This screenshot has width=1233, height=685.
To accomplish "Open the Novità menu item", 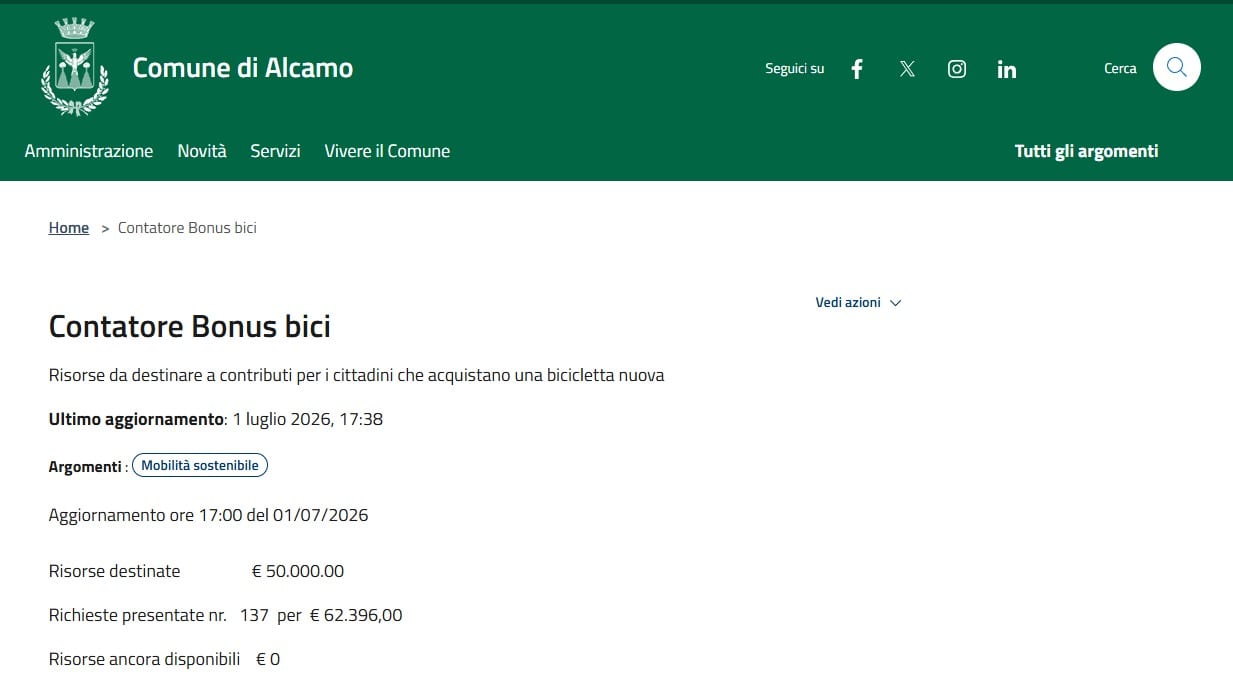I will 202,151.
